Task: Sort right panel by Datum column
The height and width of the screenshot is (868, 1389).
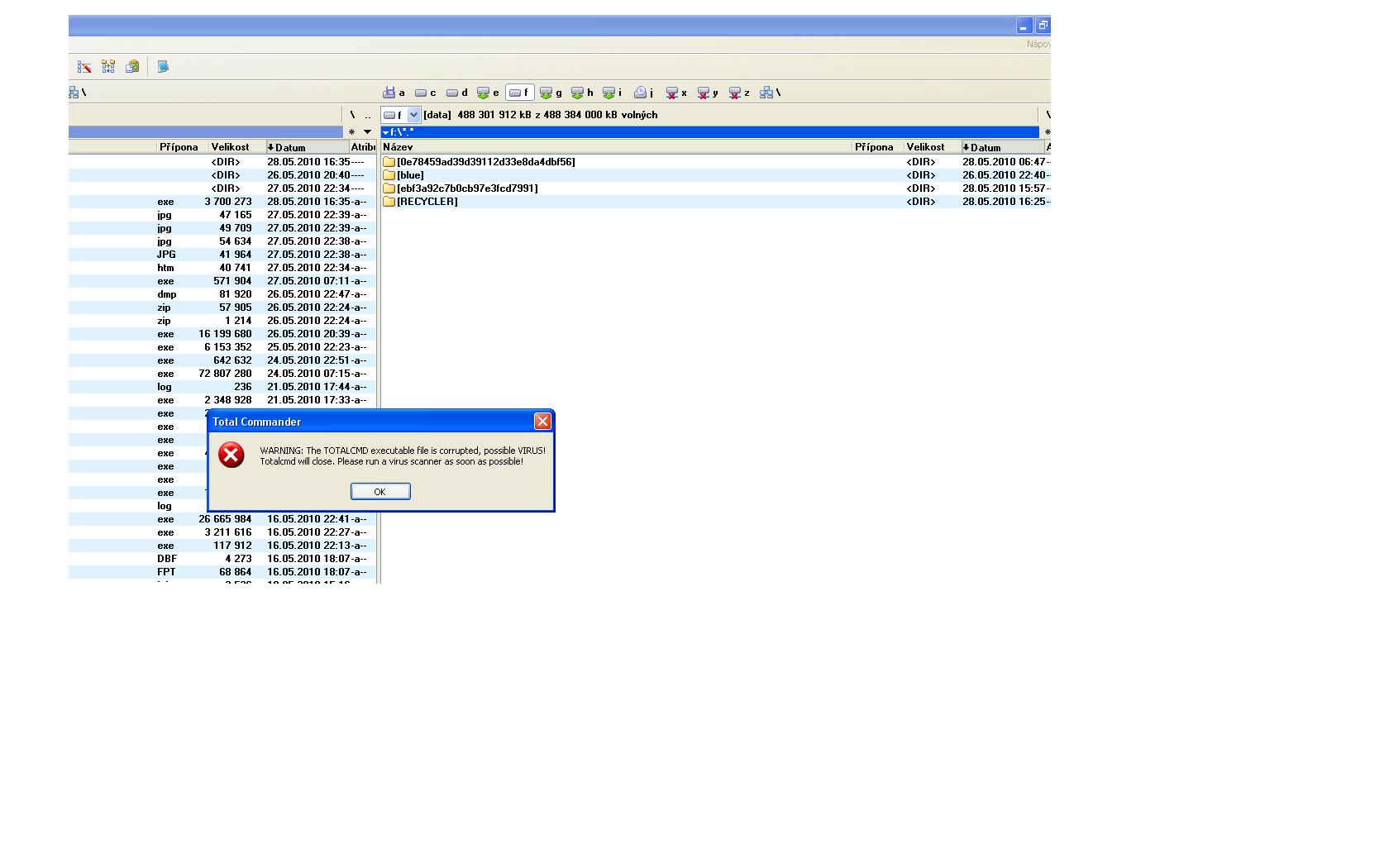Action: (x=1003, y=147)
